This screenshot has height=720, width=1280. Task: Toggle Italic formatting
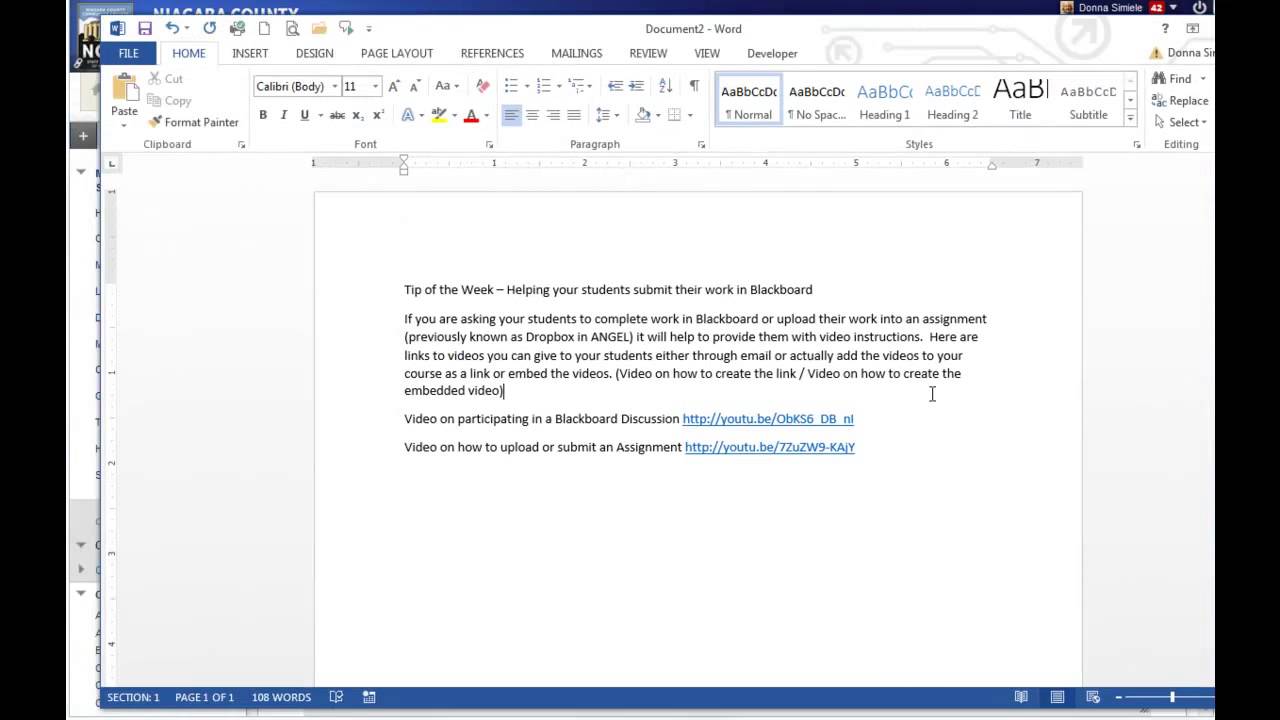[x=284, y=115]
